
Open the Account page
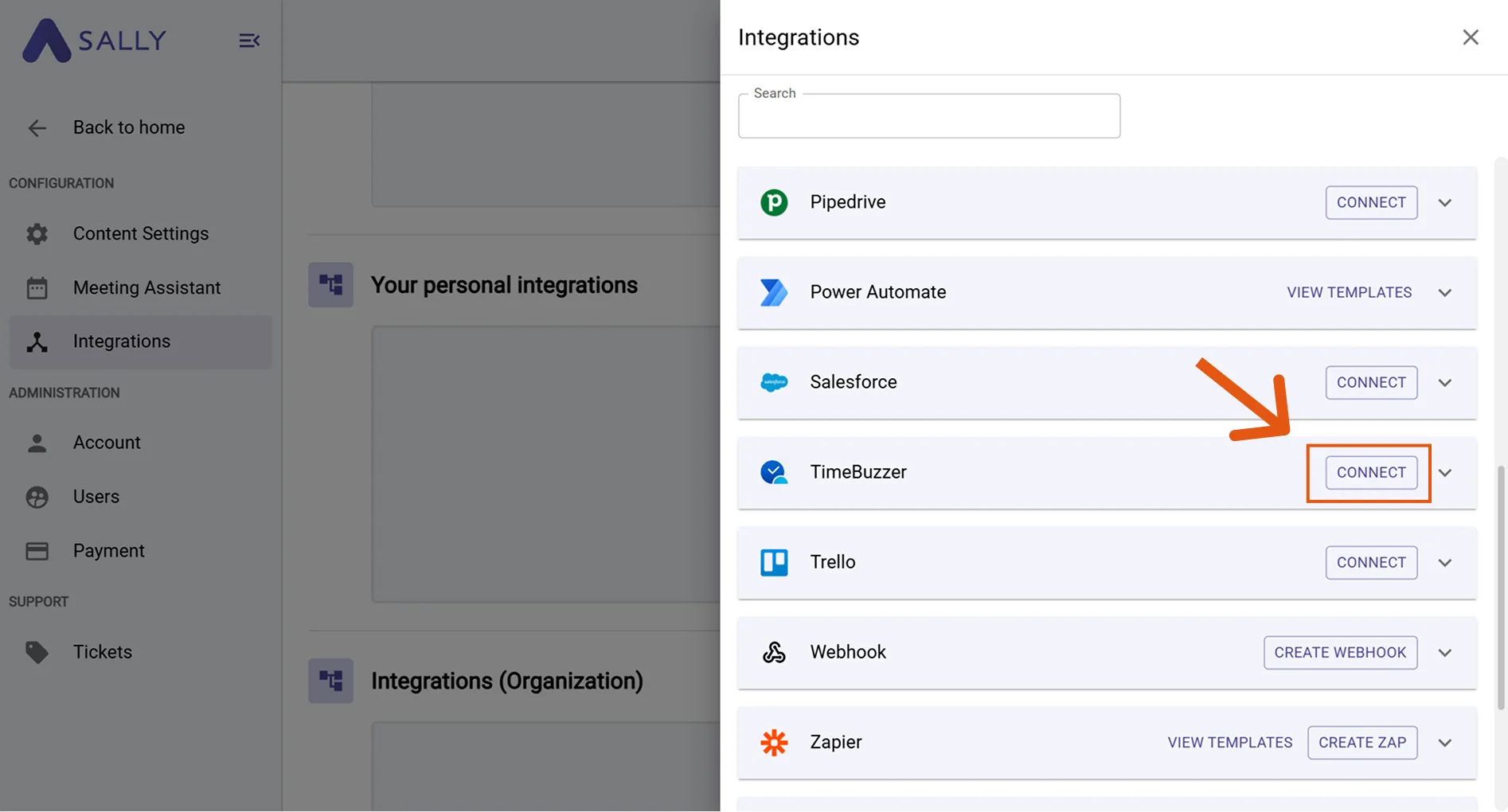[x=140, y=443]
